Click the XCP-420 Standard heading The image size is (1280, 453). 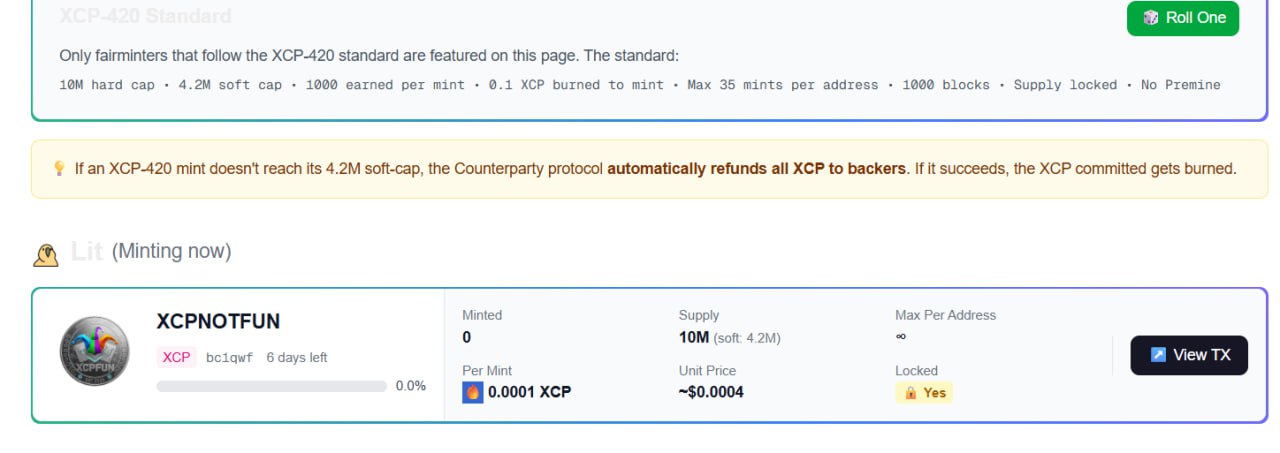point(145,16)
